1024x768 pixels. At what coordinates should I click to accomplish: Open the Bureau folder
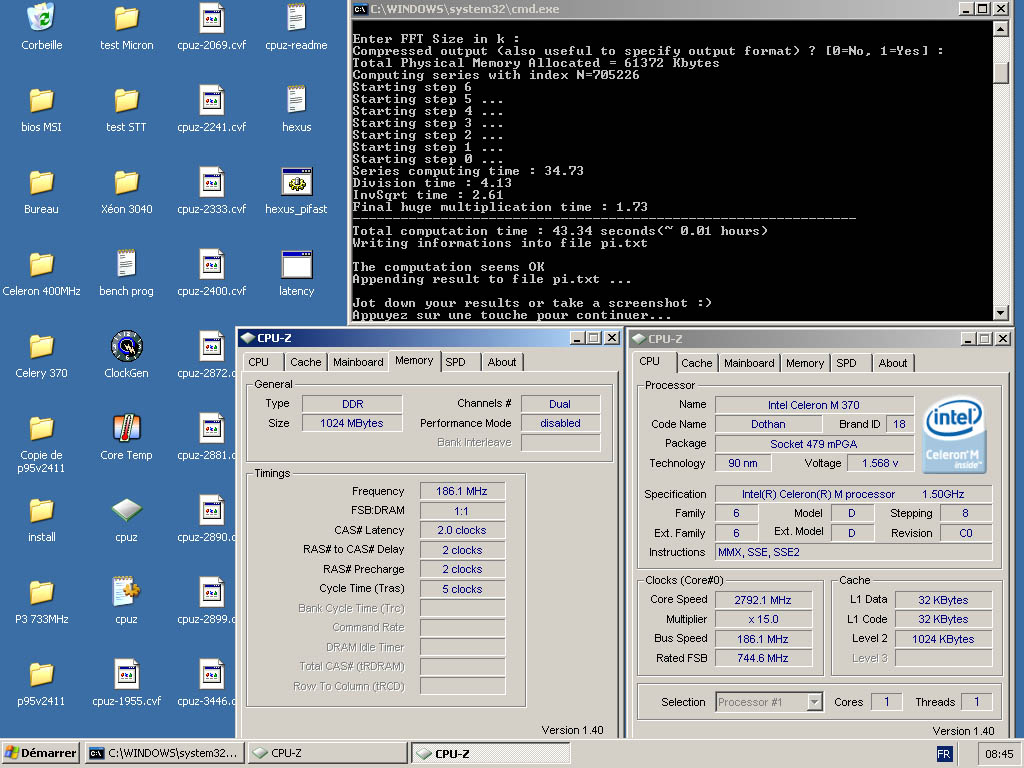[x=41, y=183]
